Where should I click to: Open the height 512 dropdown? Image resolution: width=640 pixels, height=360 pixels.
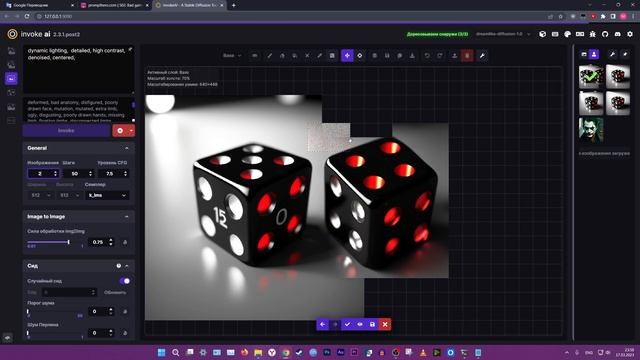point(69,195)
